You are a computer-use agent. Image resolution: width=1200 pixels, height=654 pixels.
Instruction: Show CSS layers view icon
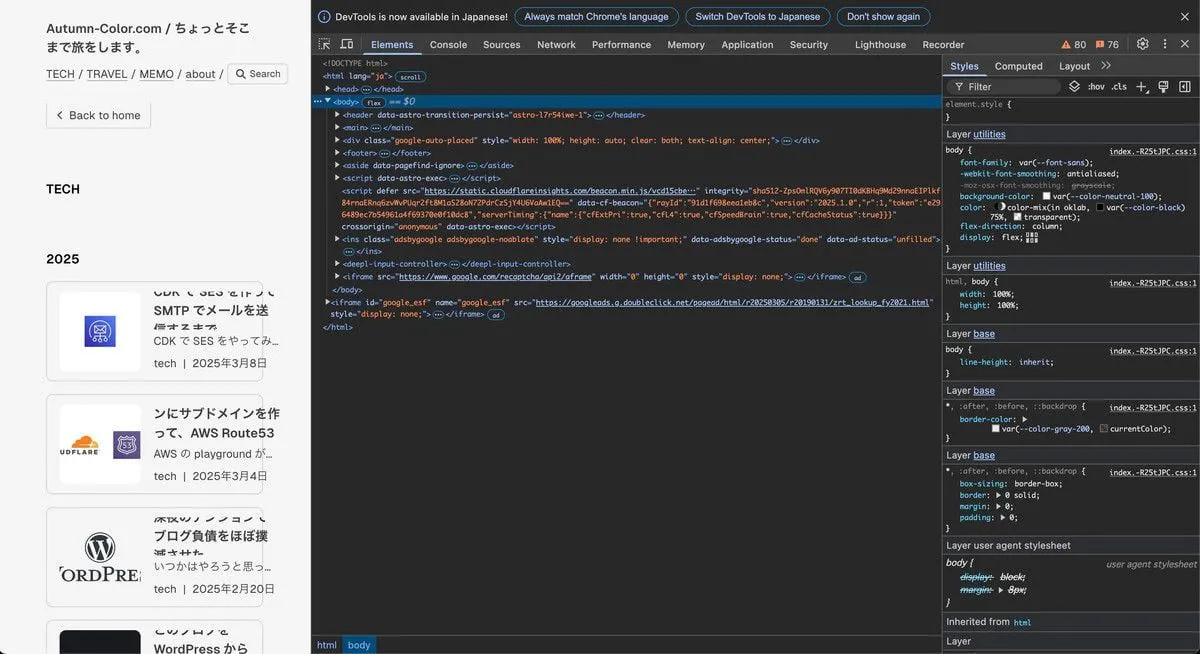click(x=1074, y=87)
